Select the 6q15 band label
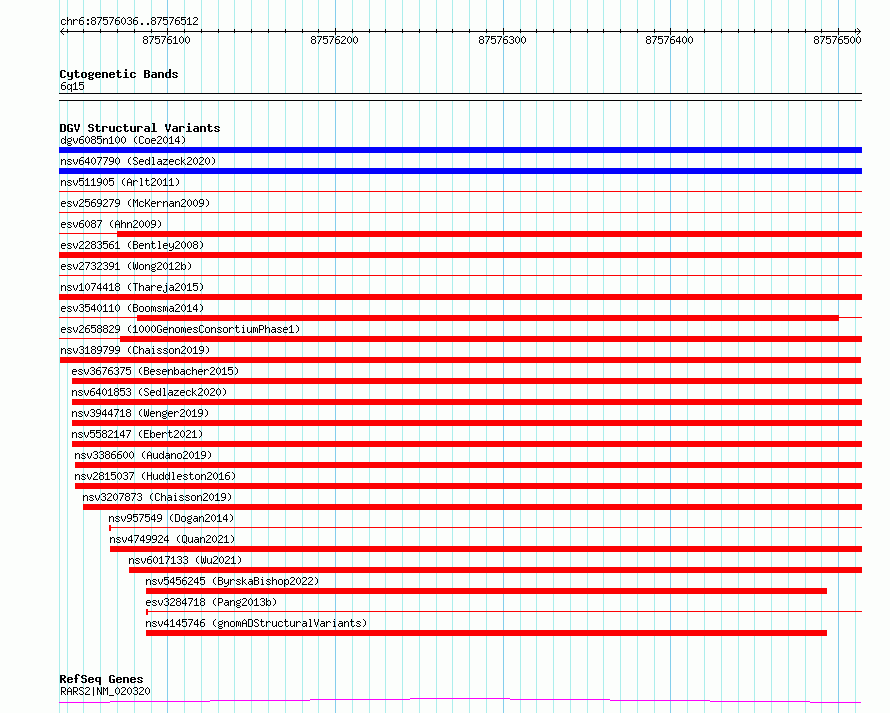The height and width of the screenshot is (713, 890). 72,86
